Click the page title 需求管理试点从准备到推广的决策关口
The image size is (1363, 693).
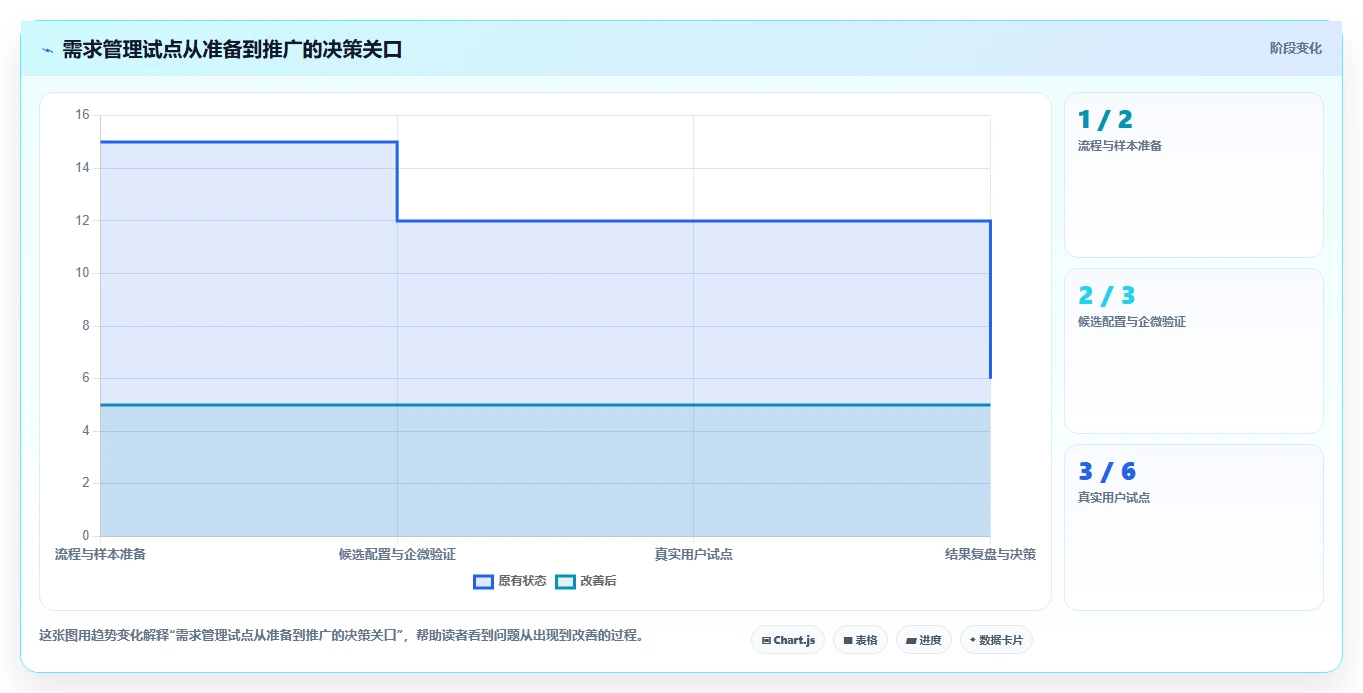point(232,49)
